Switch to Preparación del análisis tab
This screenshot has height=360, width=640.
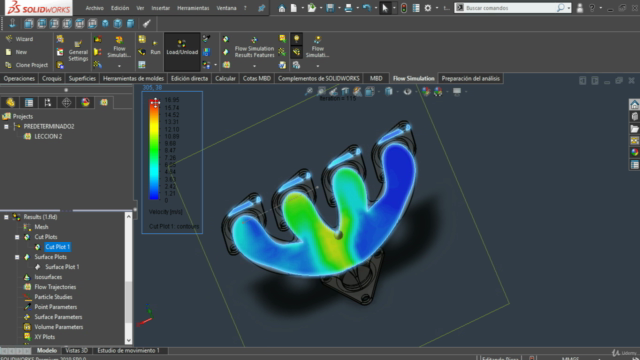point(471,78)
